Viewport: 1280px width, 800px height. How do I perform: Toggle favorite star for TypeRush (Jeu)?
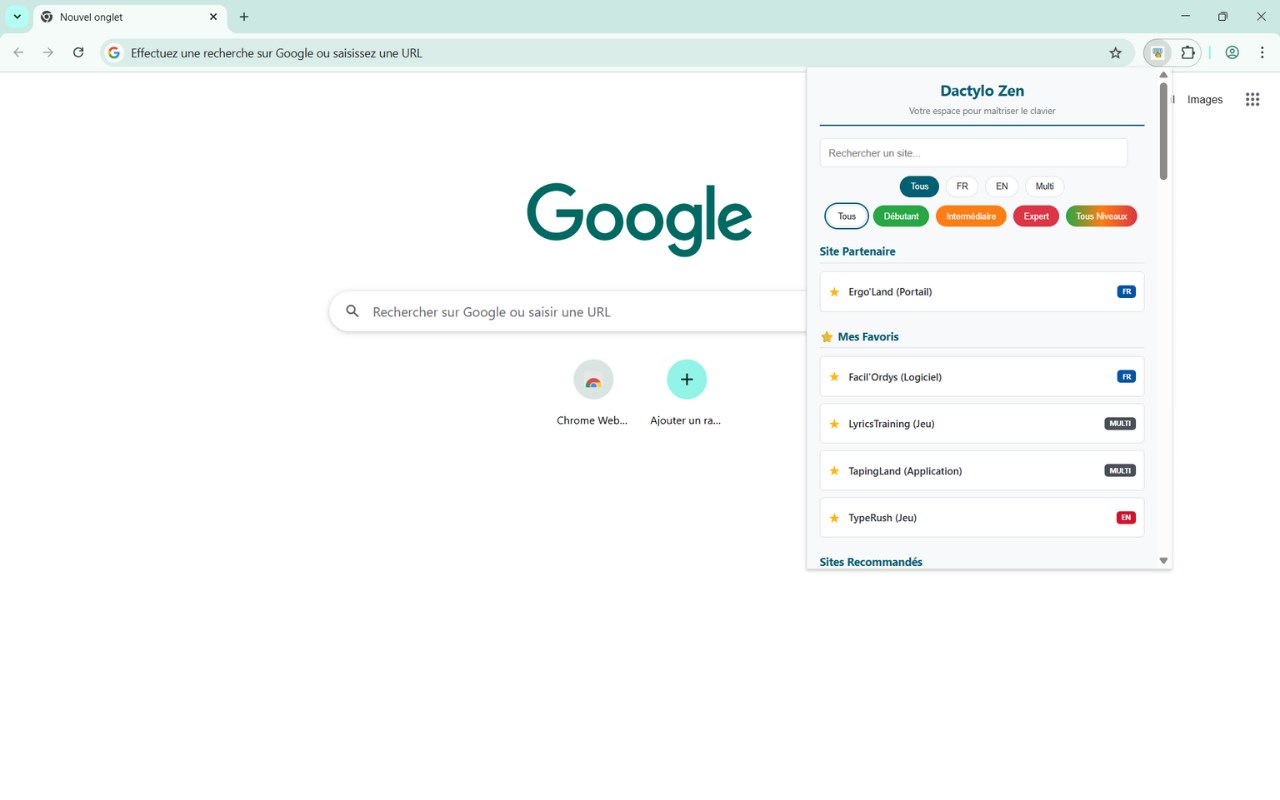(x=834, y=518)
